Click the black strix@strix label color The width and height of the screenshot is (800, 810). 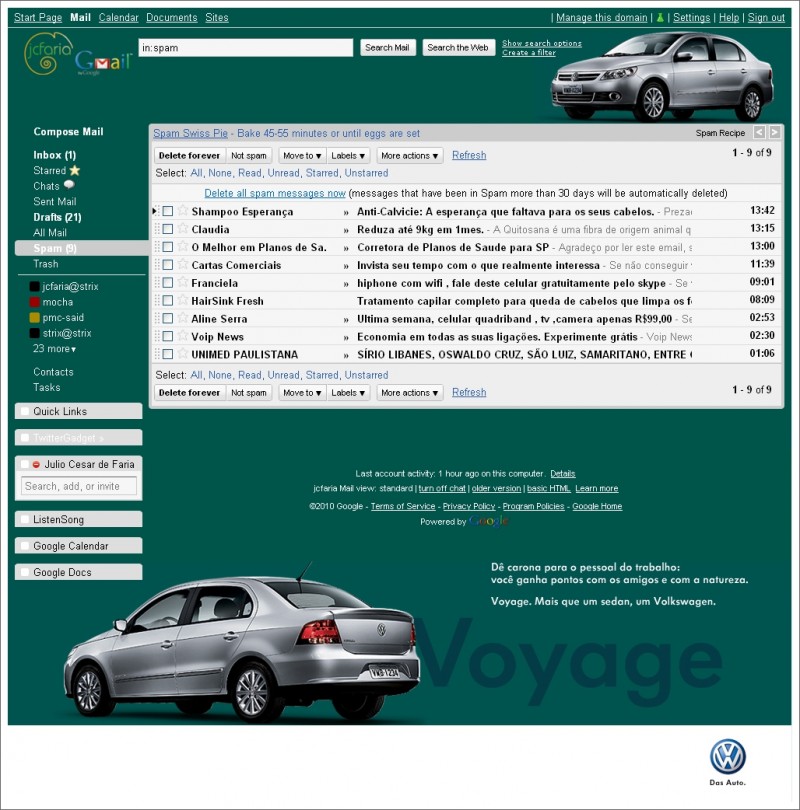coord(35,333)
